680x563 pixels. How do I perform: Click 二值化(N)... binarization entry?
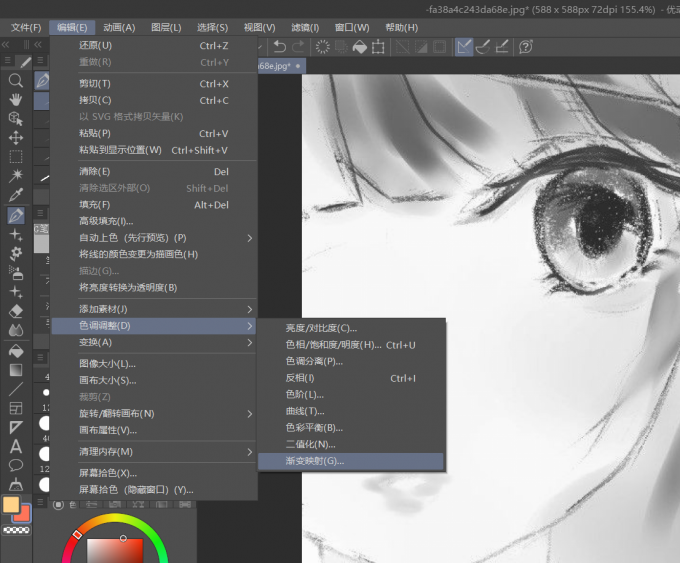pyautogui.click(x=350, y=445)
